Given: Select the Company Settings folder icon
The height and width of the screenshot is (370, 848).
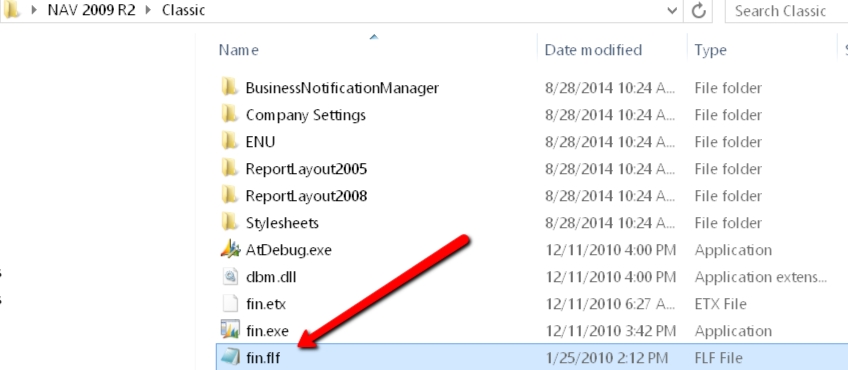Looking at the screenshot, I should point(229,114).
